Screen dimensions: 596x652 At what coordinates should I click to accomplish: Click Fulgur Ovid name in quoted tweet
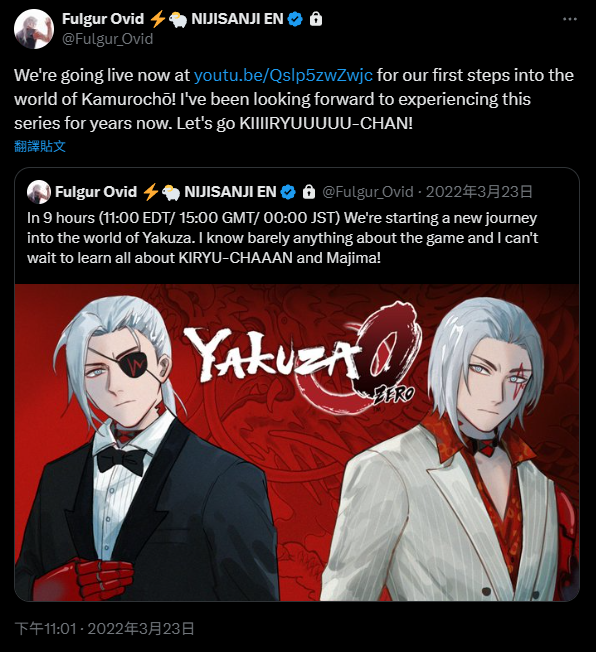point(96,192)
